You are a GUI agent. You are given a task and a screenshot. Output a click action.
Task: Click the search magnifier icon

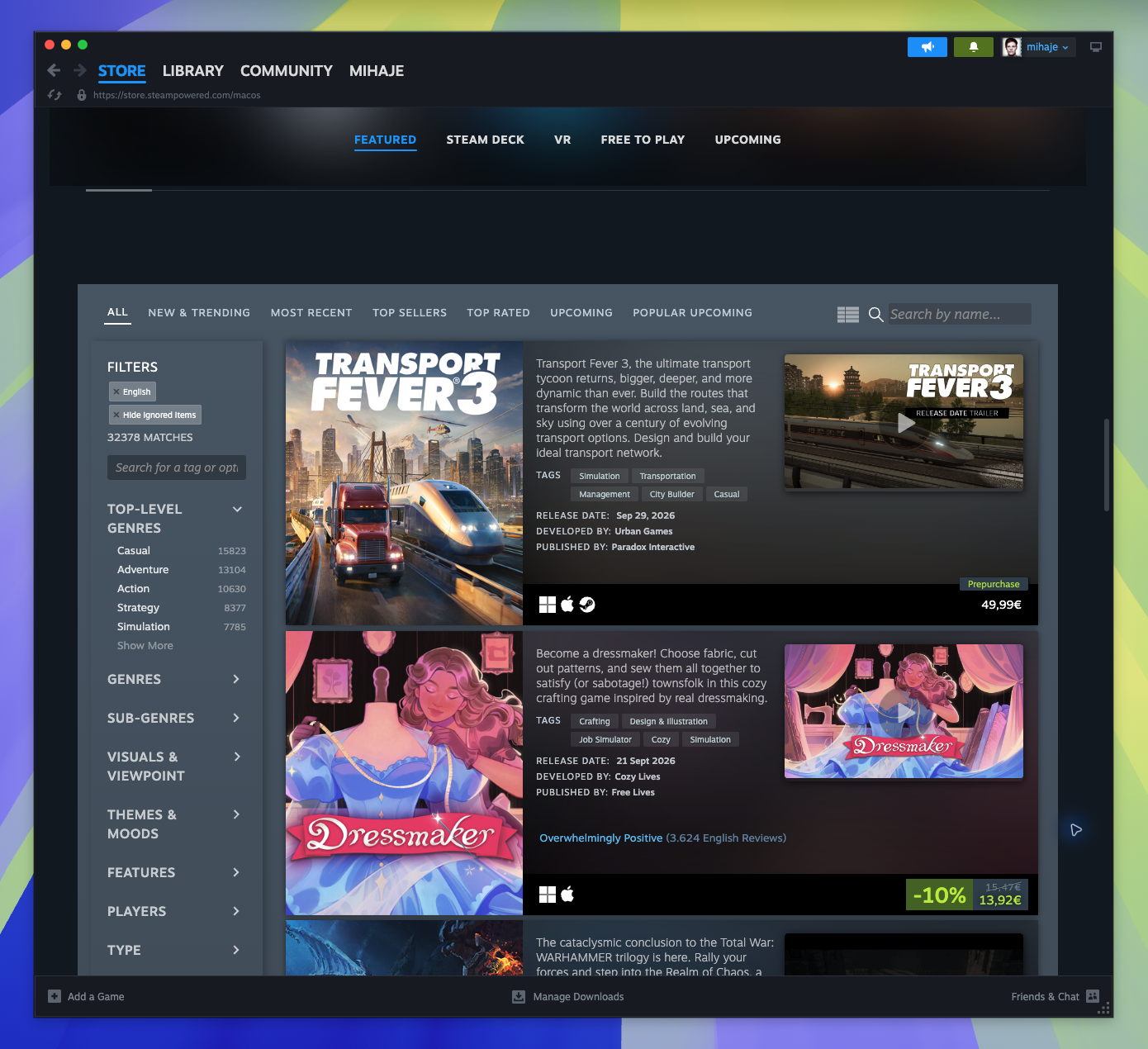(876, 314)
